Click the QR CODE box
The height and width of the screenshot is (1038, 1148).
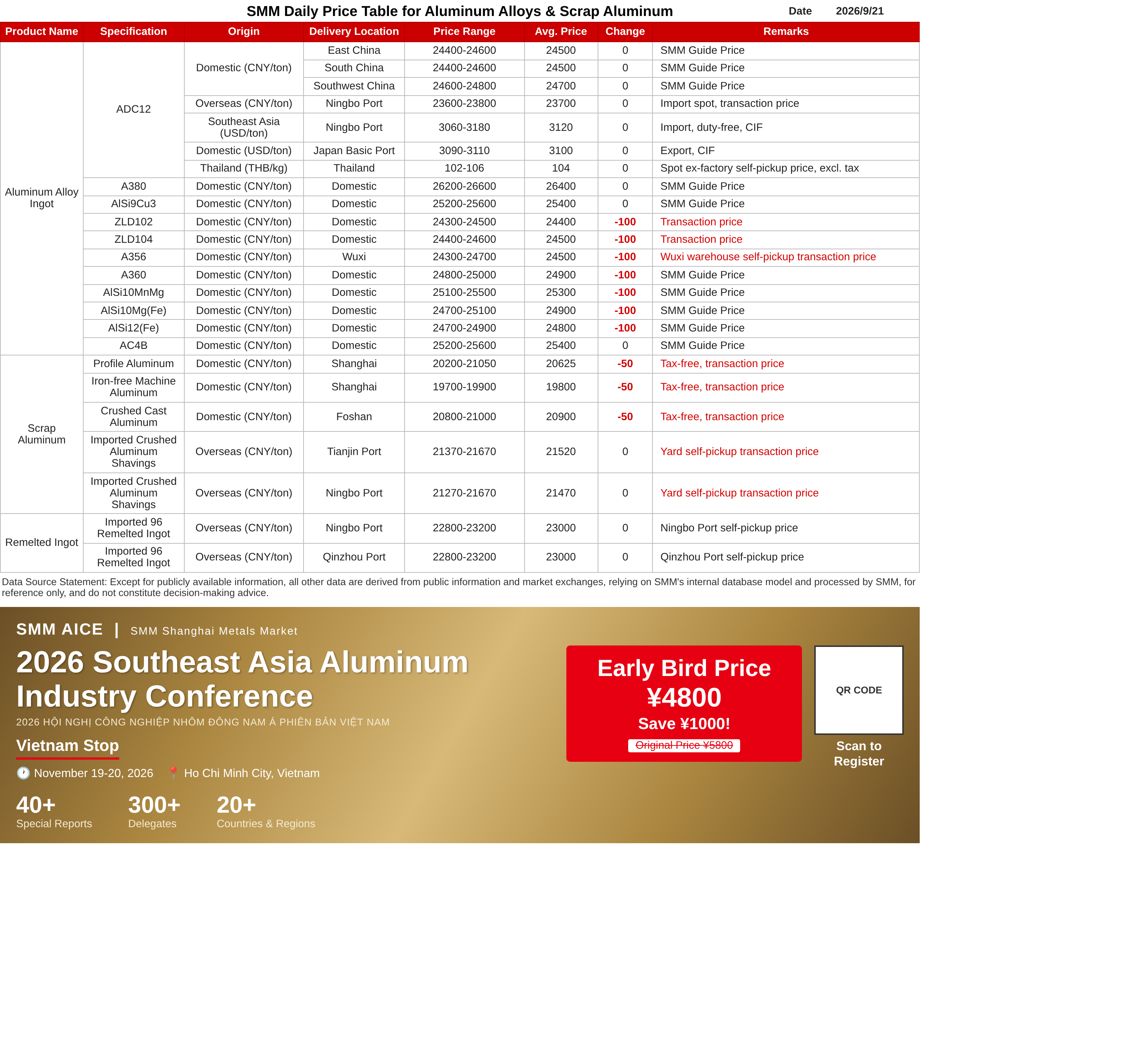click(859, 689)
